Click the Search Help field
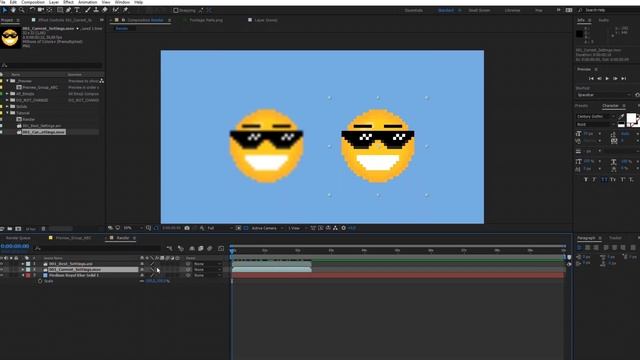The height and width of the screenshot is (360, 640). tap(608, 10)
